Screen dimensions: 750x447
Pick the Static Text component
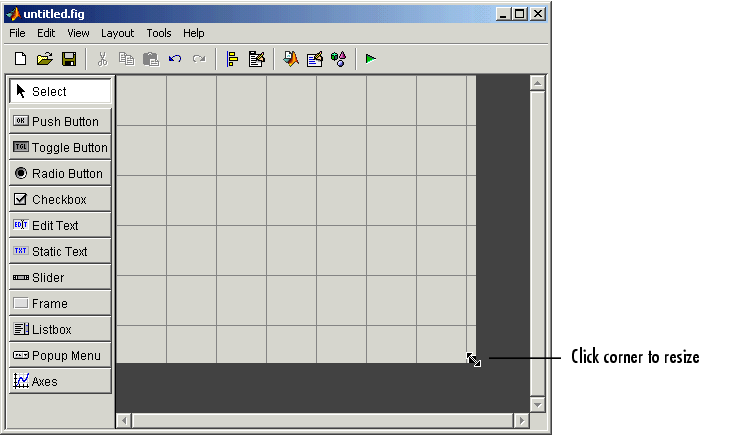click(x=60, y=251)
